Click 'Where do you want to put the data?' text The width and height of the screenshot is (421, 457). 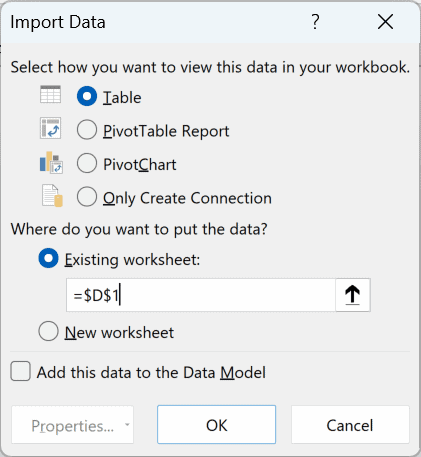click(139, 229)
